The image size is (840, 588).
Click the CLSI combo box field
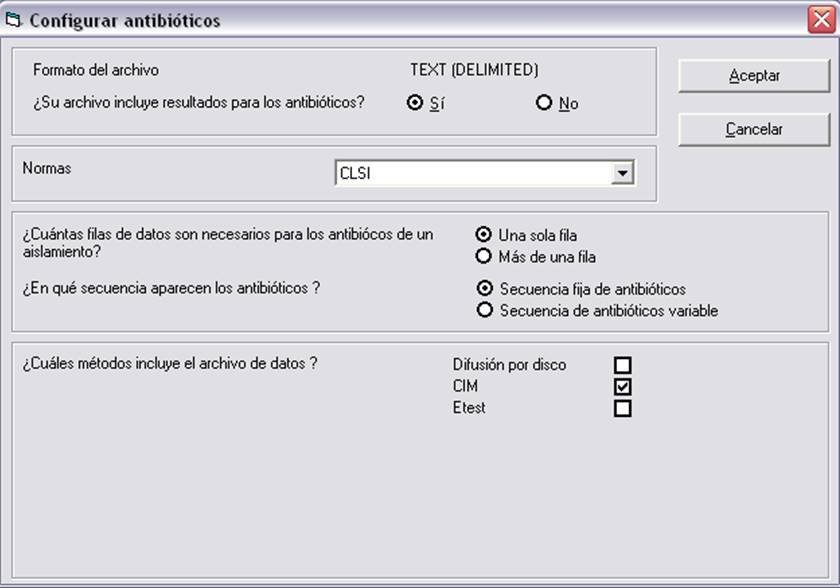(x=485, y=173)
